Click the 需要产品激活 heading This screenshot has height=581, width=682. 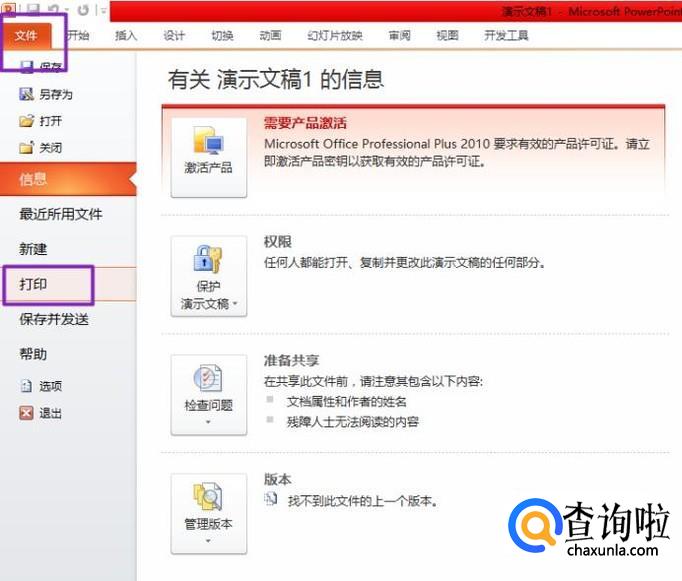(305, 123)
